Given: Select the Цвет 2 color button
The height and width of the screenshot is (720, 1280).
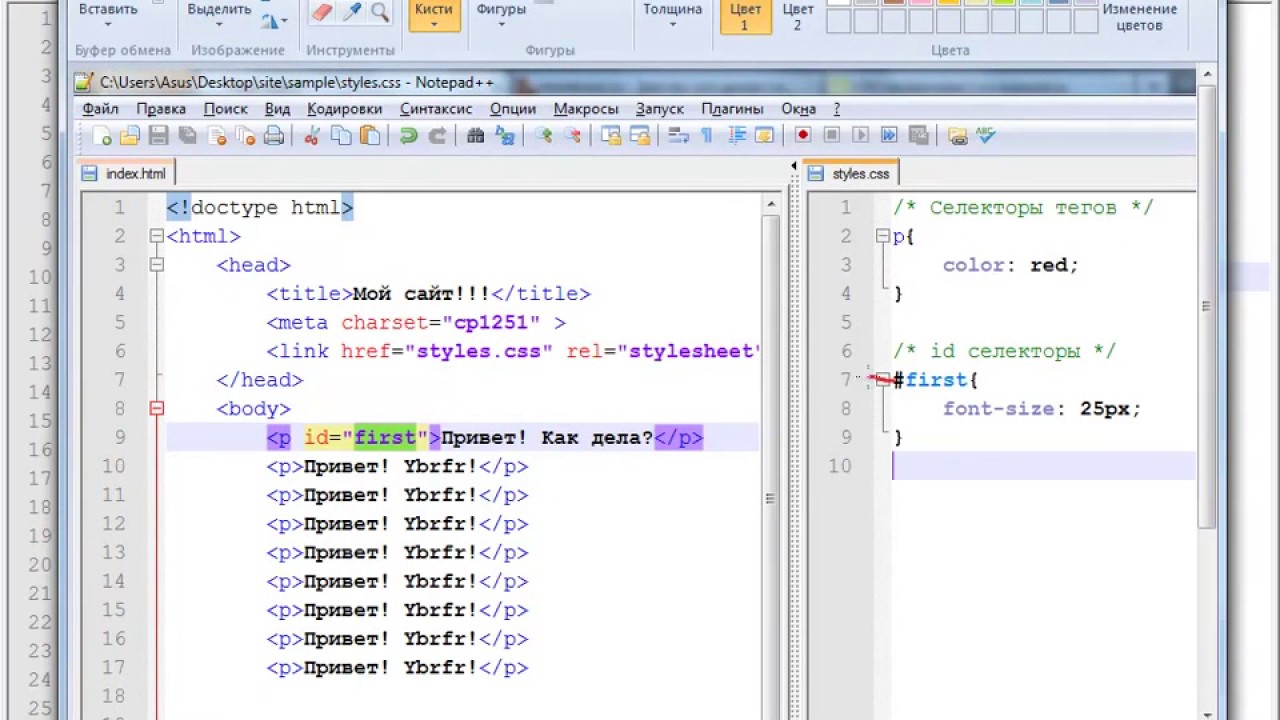Looking at the screenshot, I should click(x=797, y=17).
